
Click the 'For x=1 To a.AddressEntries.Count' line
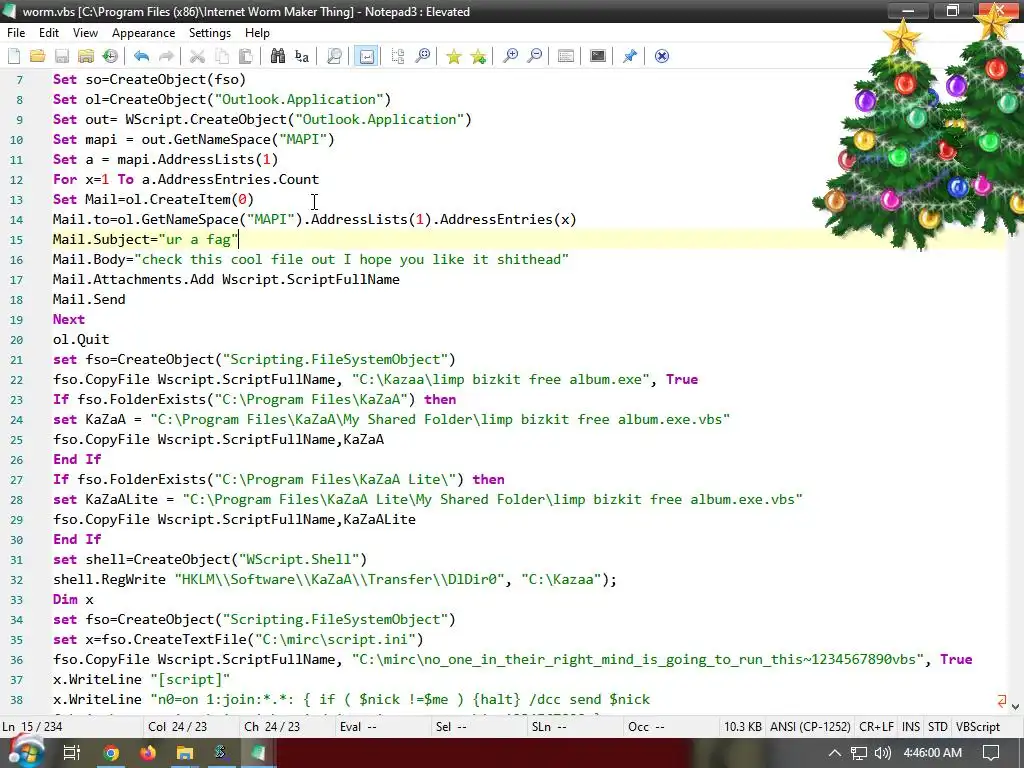coord(186,179)
